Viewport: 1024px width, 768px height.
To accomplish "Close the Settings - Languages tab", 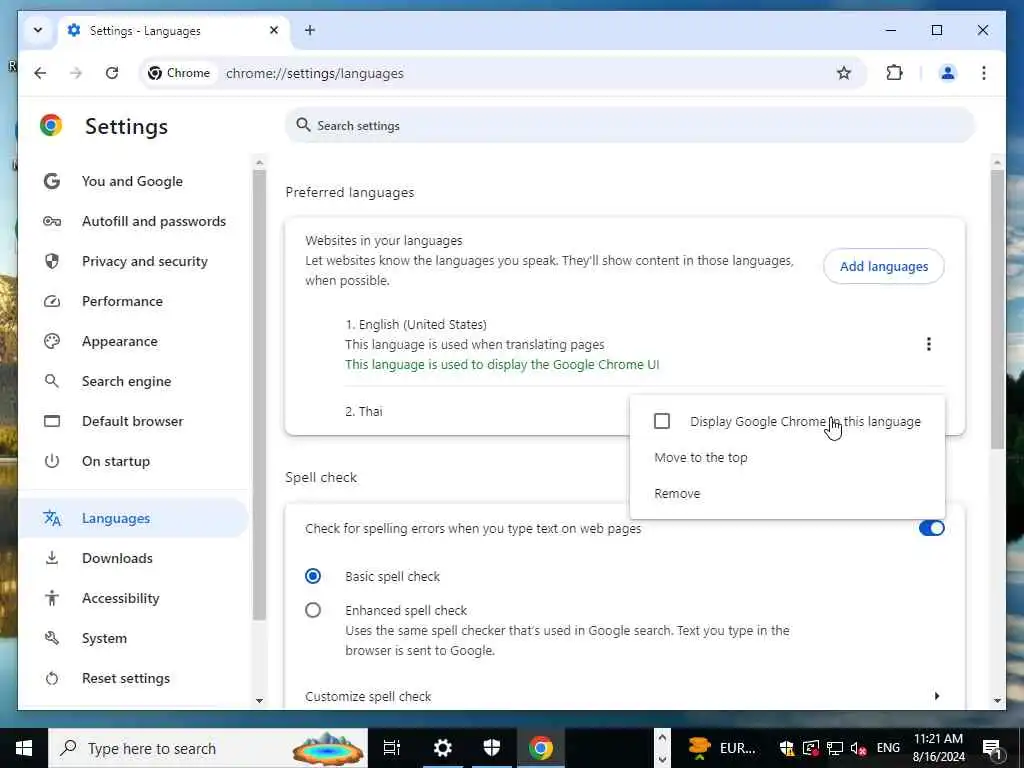I will coord(274,30).
